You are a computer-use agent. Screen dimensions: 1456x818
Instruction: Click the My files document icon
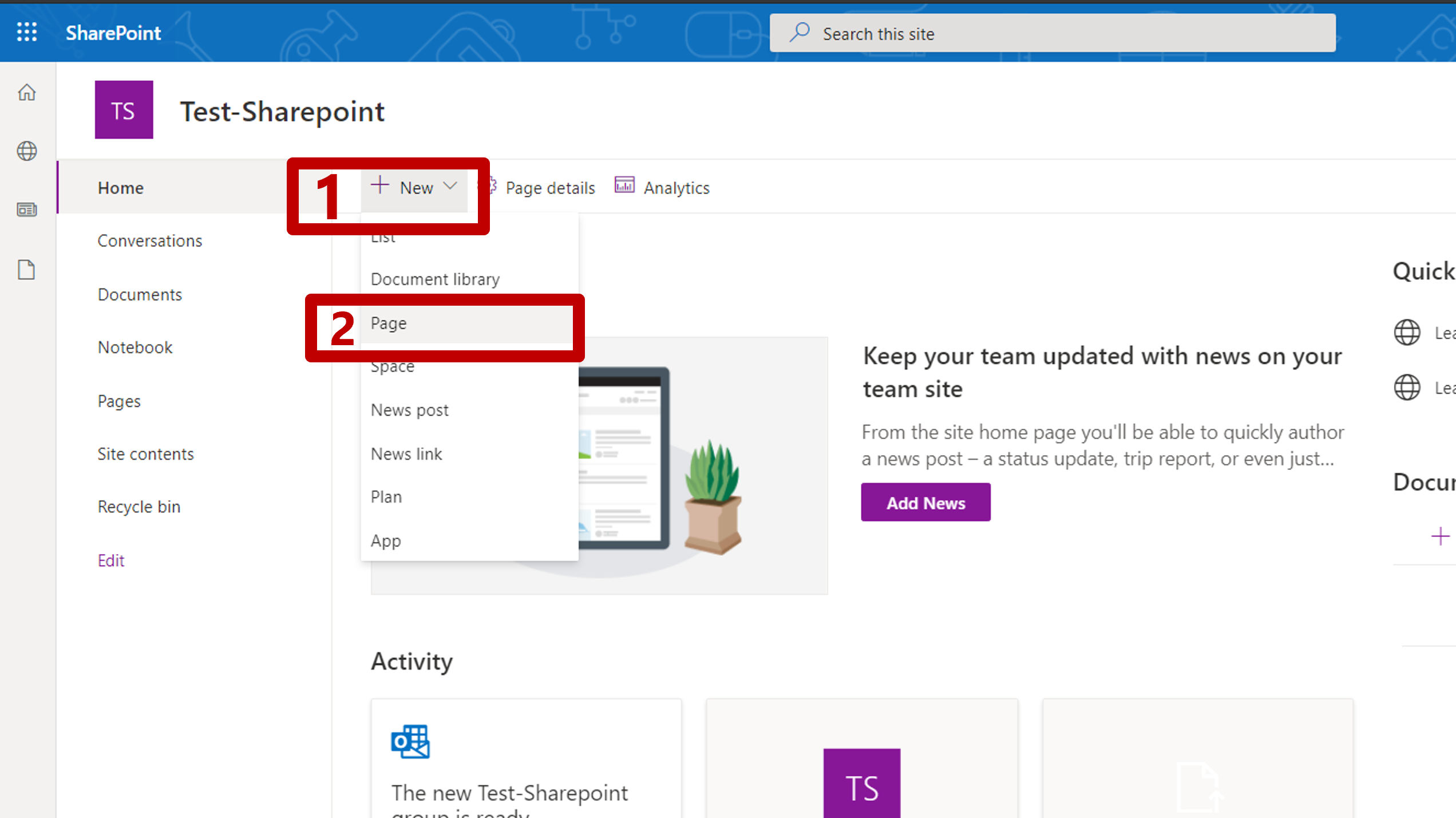(x=27, y=270)
